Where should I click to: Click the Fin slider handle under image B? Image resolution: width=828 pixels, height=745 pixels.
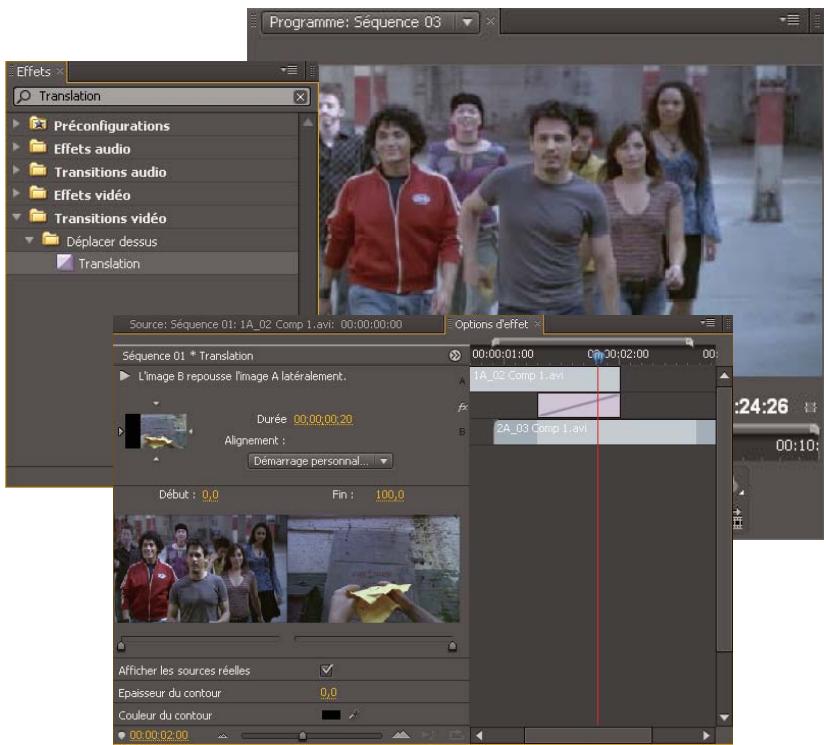click(452, 646)
